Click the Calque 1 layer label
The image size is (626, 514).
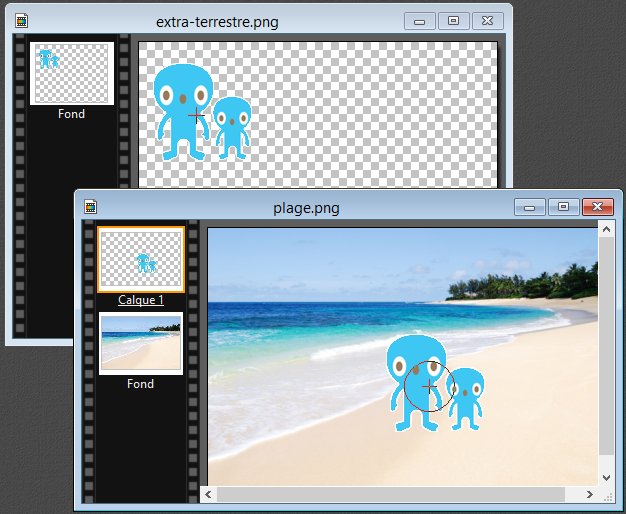coord(141,300)
